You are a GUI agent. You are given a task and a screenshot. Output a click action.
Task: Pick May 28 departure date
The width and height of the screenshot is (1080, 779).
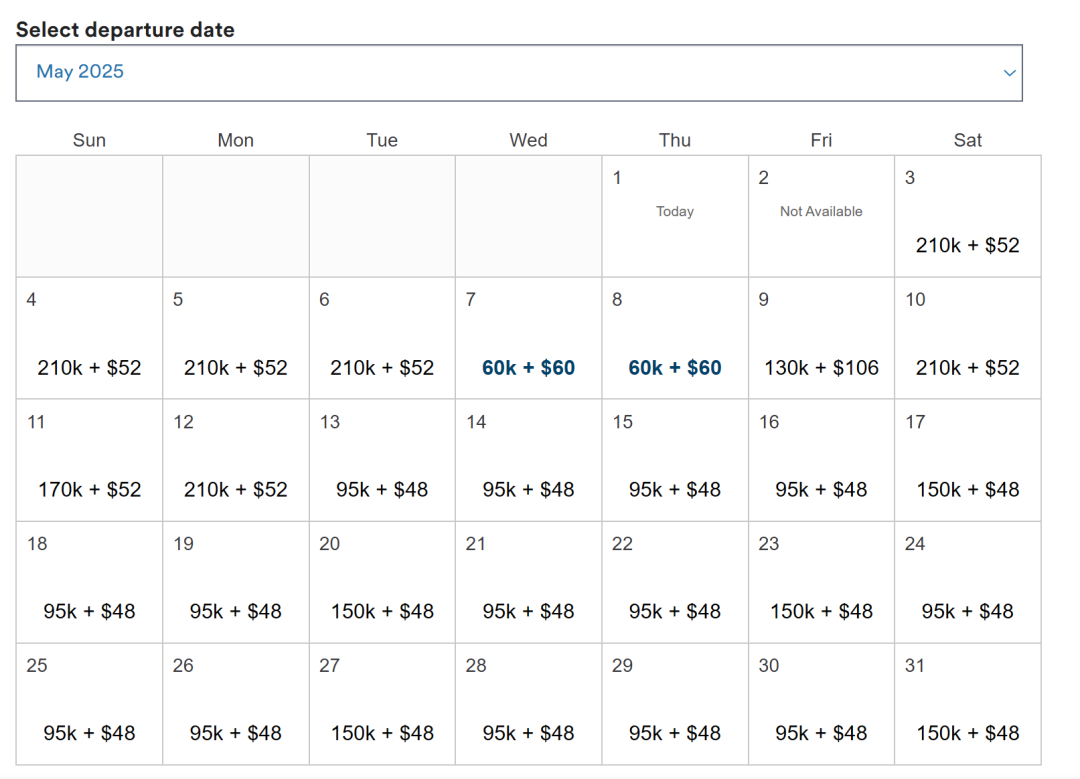[528, 704]
